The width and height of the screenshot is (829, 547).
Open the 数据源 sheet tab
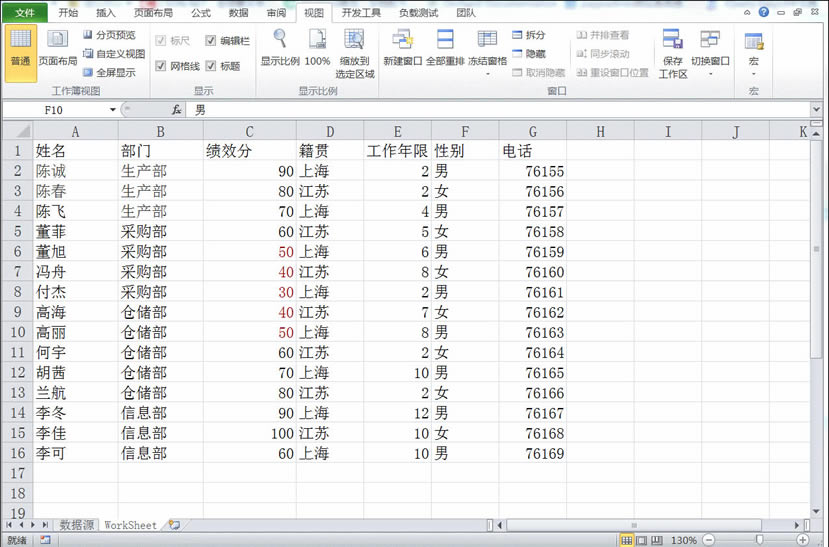pos(77,525)
